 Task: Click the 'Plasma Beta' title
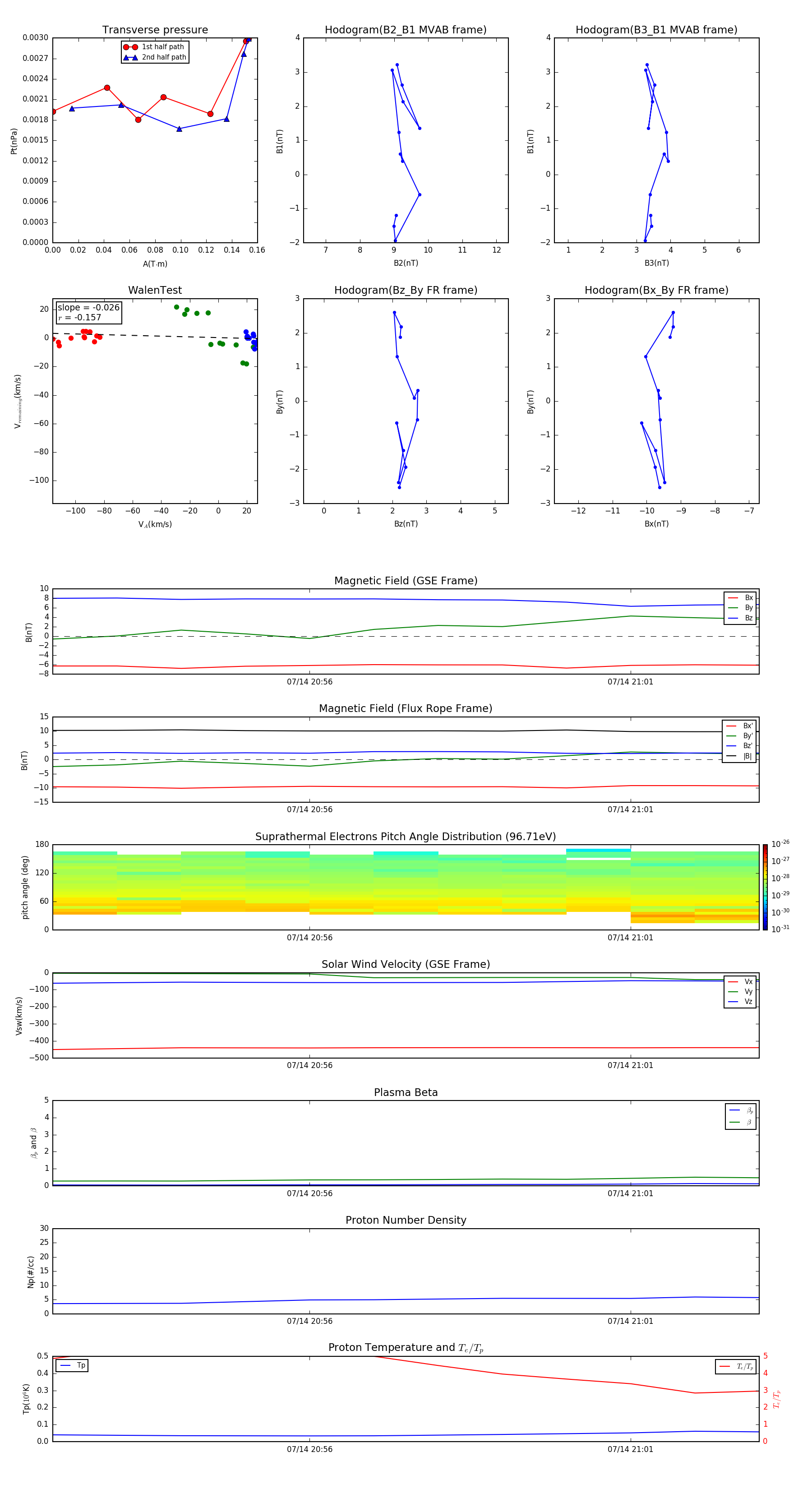pyautogui.click(x=406, y=1092)
